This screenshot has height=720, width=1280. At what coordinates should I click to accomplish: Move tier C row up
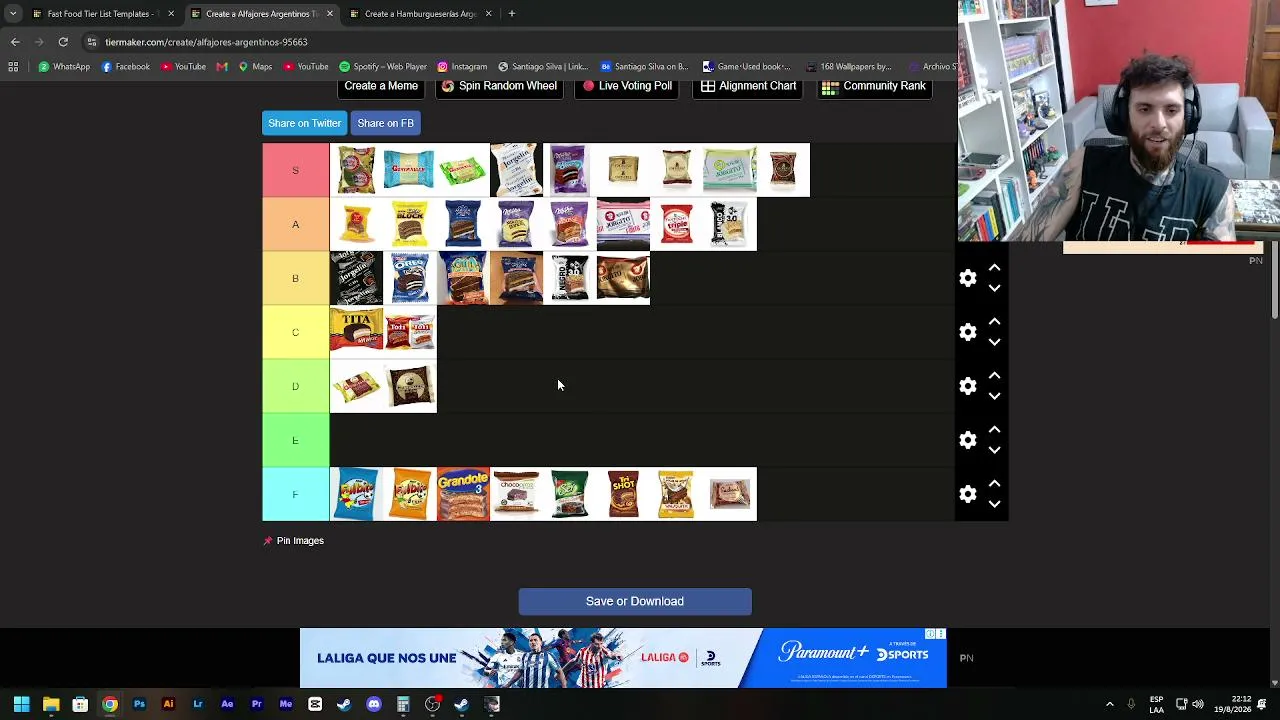[x=994, y=322]
